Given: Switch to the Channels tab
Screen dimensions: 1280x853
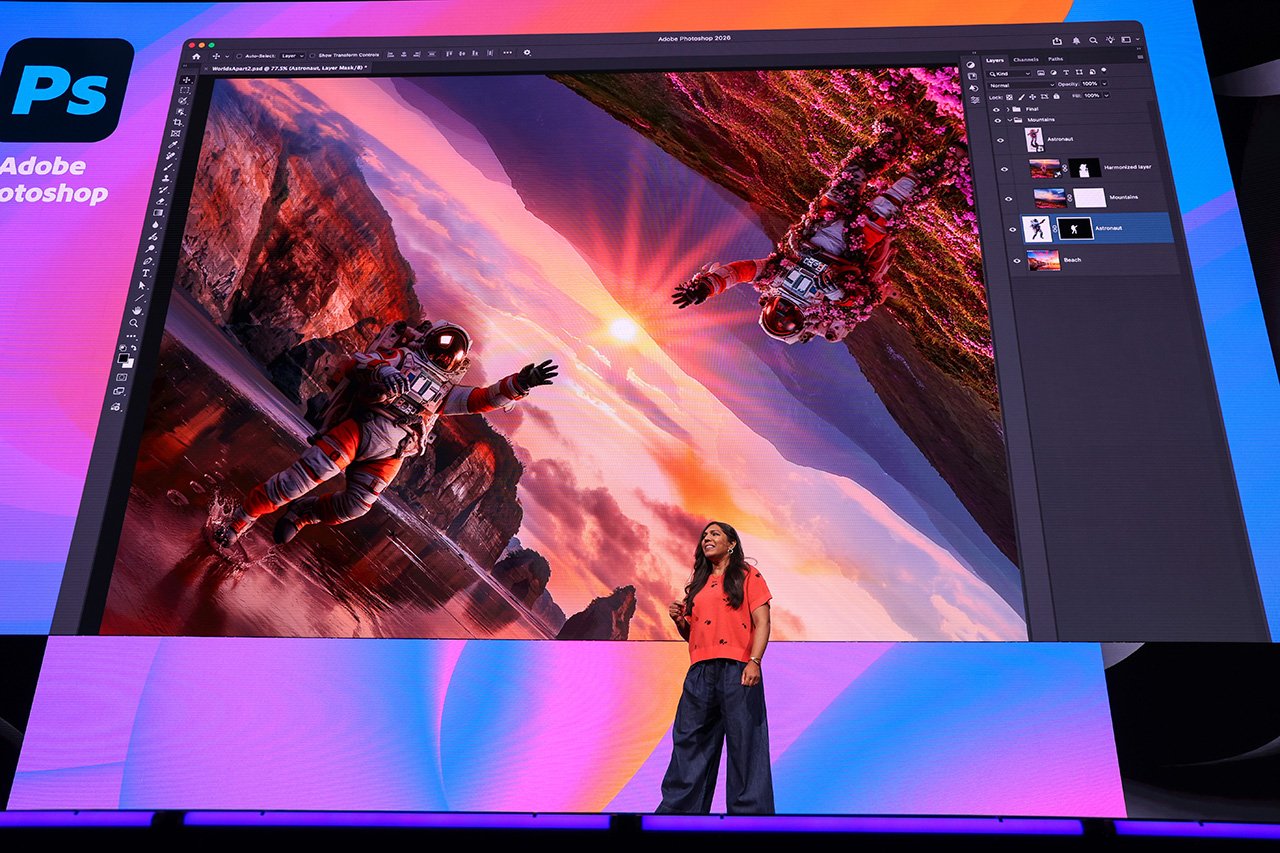Looking at the screenshot, I should click(1026, 59).
